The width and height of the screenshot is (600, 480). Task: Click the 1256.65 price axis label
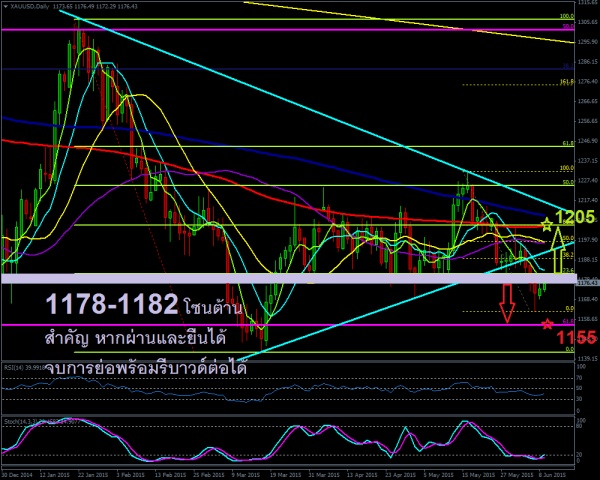point(588,121)
